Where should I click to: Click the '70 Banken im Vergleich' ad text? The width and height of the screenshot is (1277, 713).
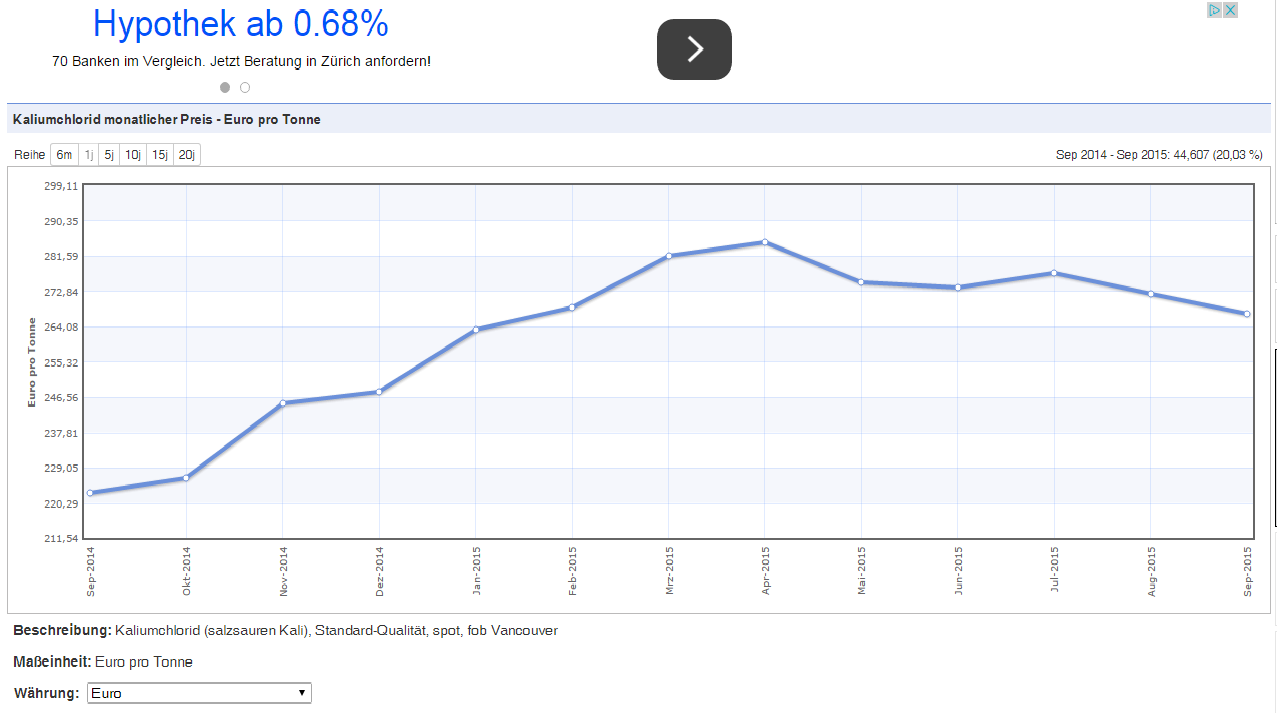click(x=241, y=61)
